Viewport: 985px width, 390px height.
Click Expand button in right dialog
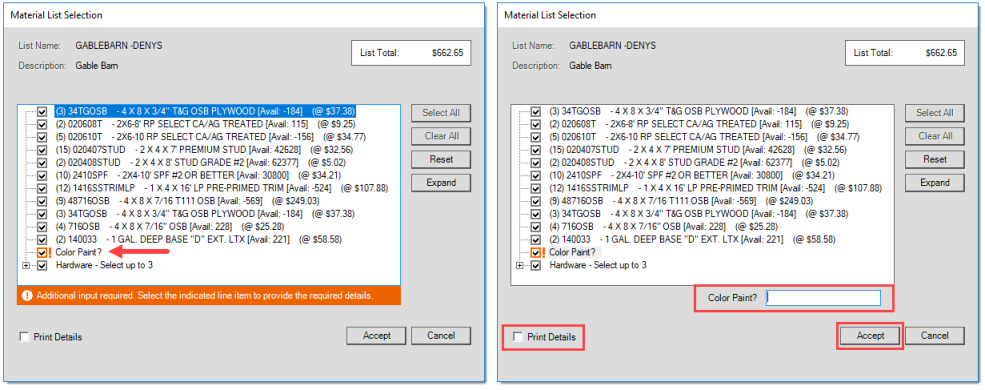[x=935, y=183]
